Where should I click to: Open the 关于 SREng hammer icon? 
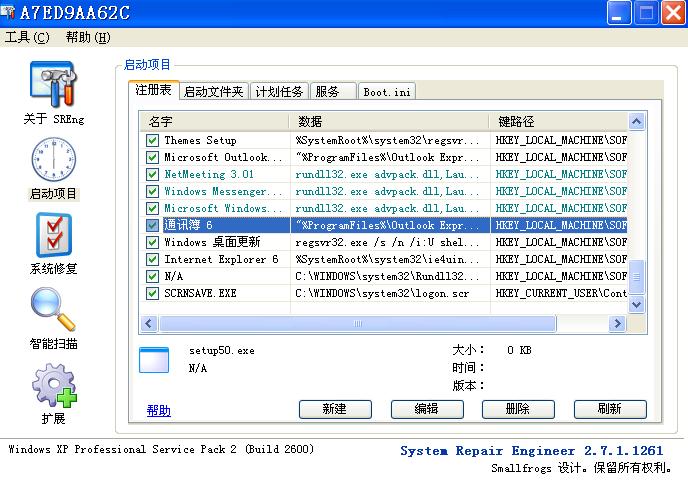(x=53, y=85)
